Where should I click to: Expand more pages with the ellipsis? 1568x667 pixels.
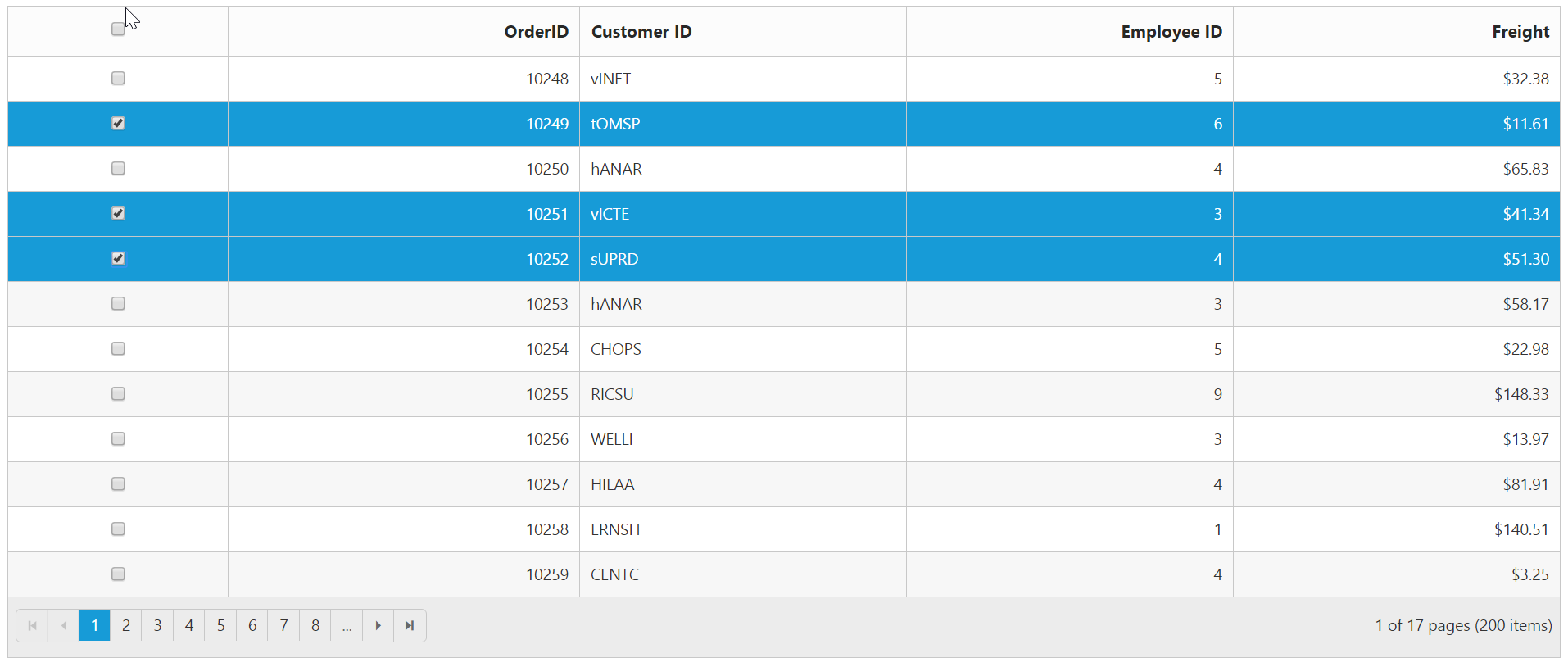(x=347, y=626)
